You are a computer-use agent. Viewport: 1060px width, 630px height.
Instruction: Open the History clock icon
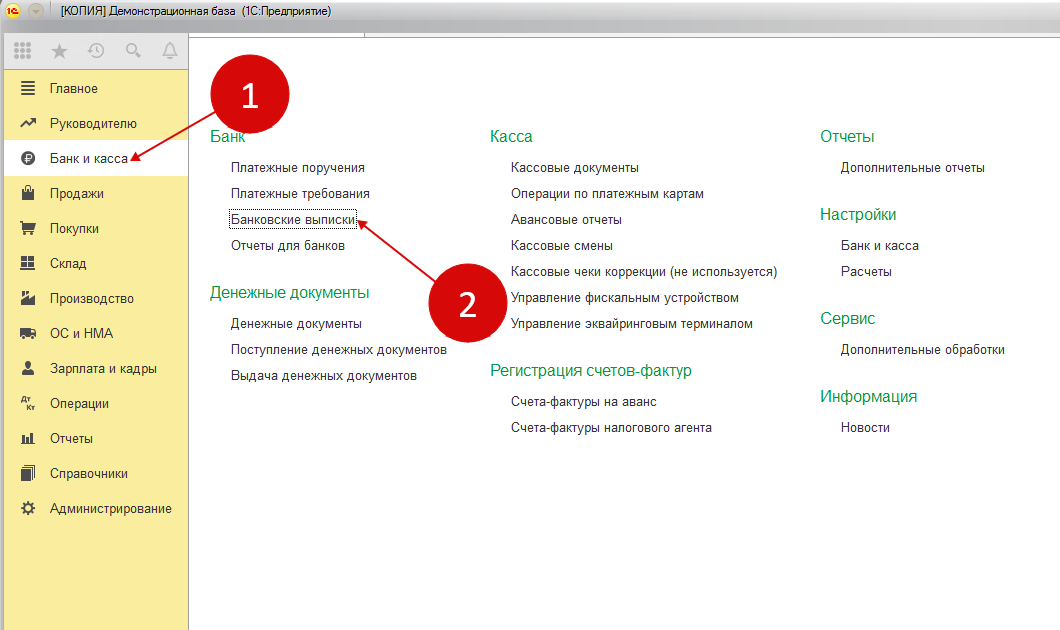coord(96,51)
